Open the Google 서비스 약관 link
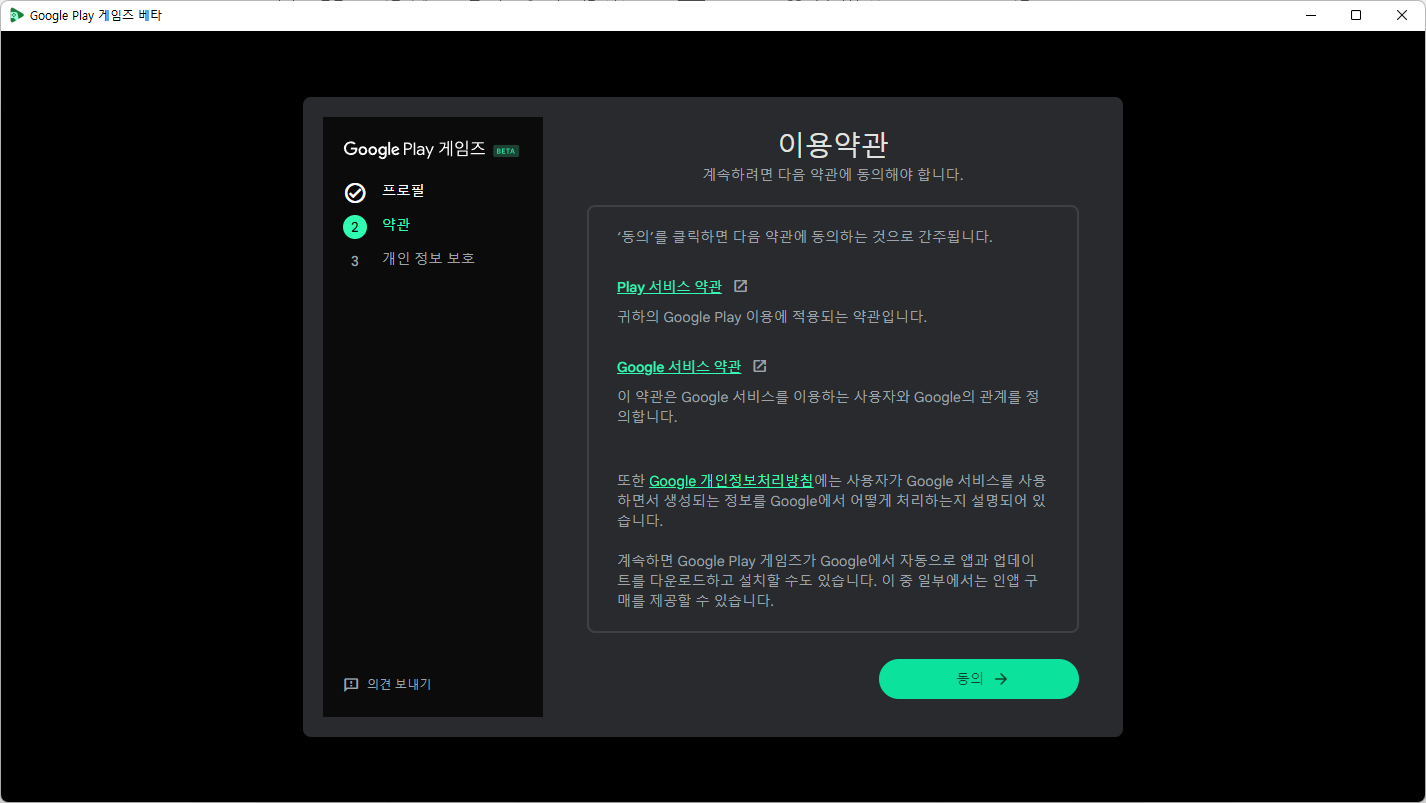 pos(679,367)
